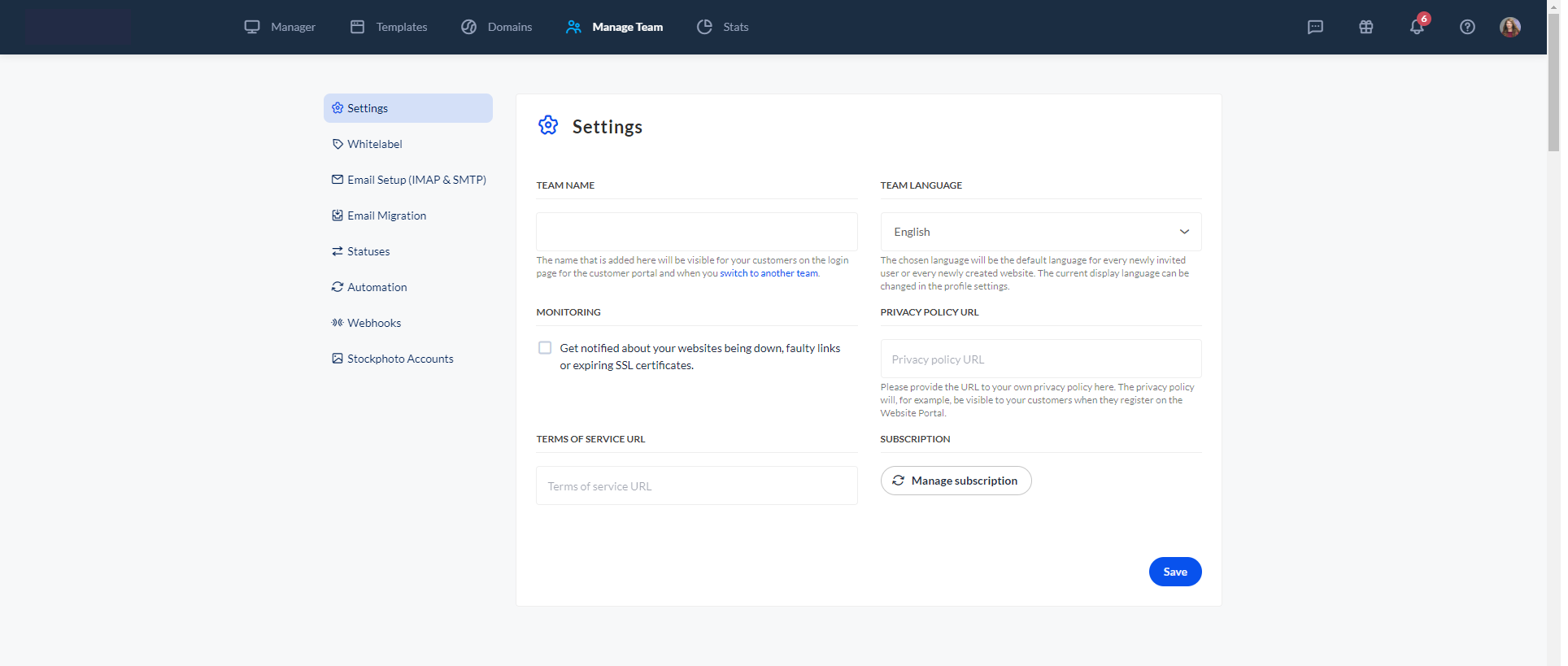
Task: Open the Automation section
Action: (x=377, y=287)
